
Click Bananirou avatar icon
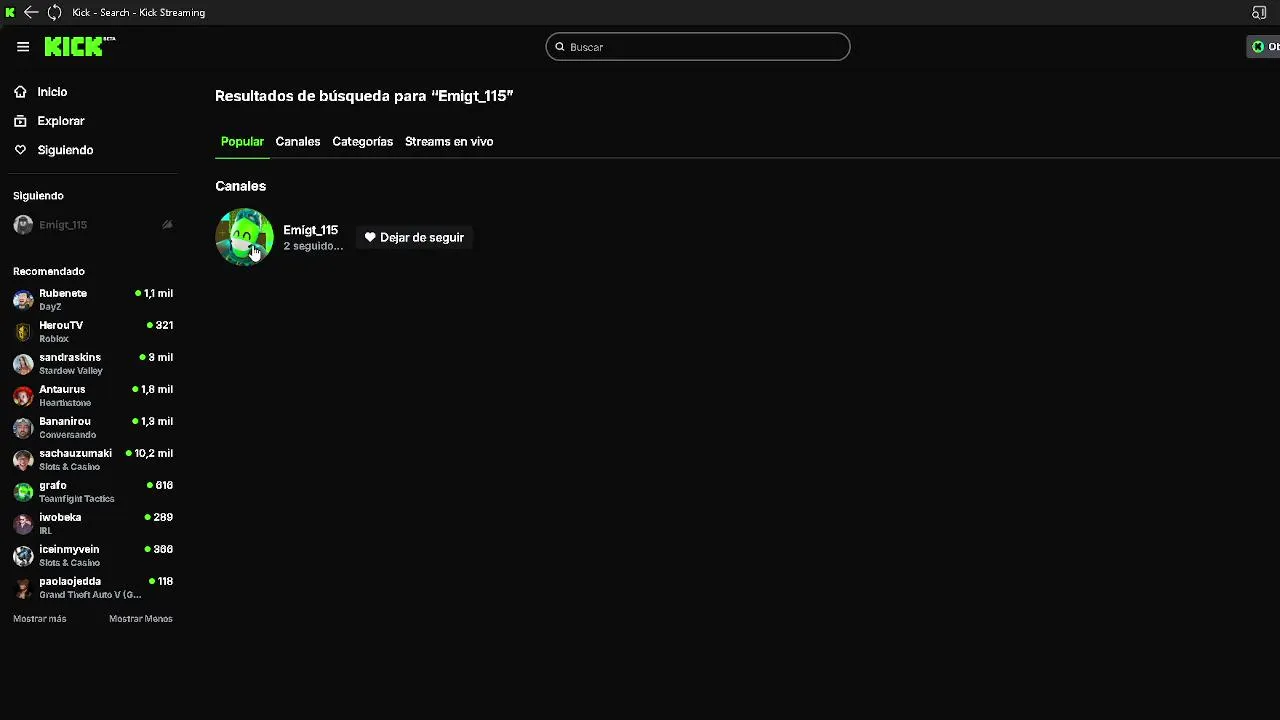(23, 428)
